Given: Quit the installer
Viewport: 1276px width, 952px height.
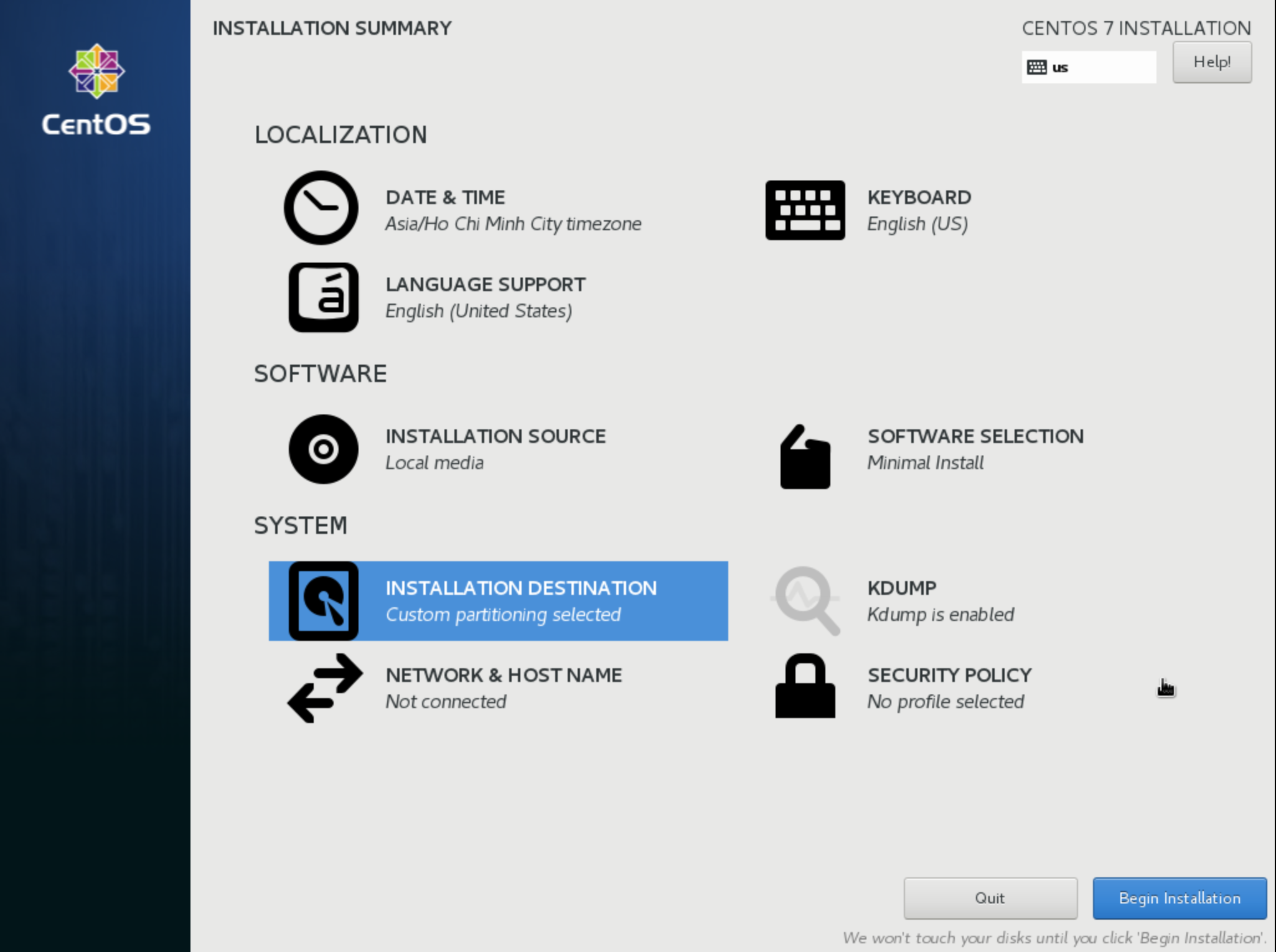Looking at the screenshot, I should coord(990,898).
